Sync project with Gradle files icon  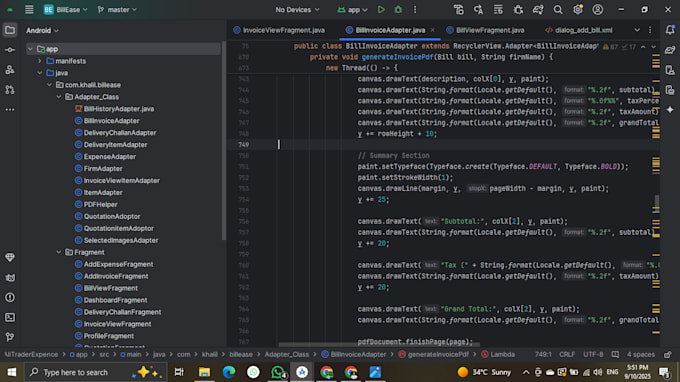point(538,10)
